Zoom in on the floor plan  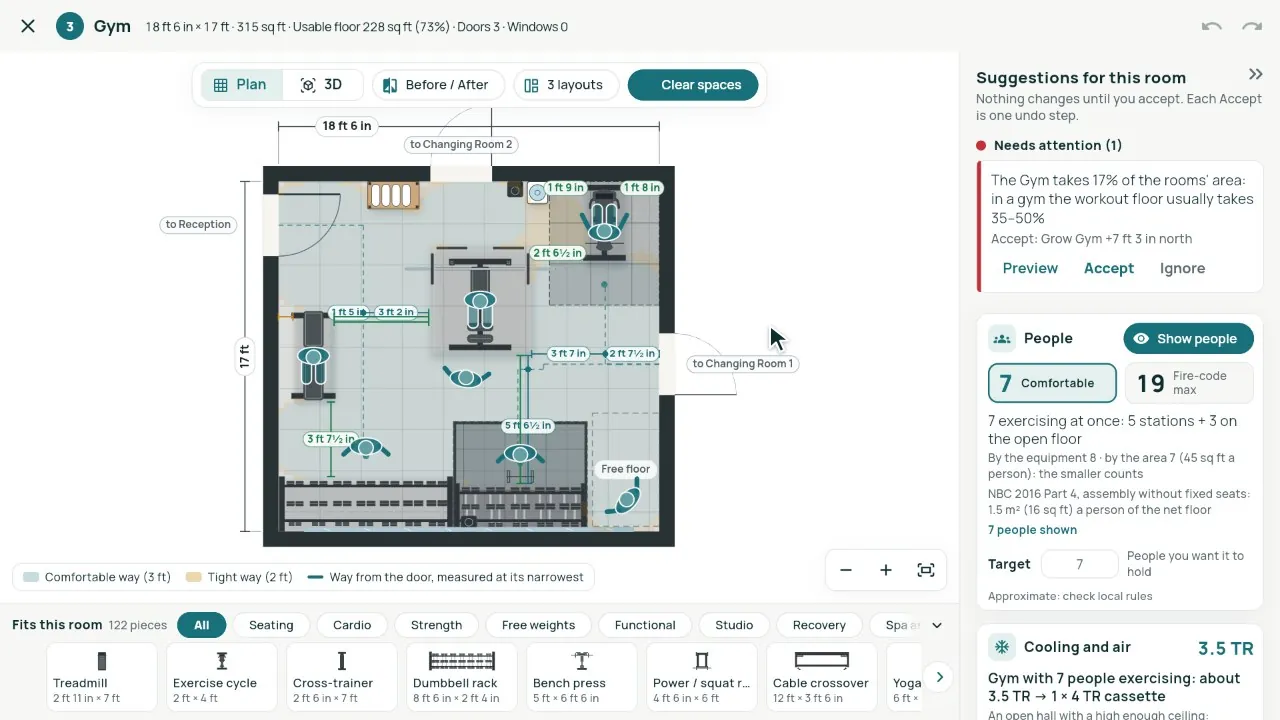coord(886,570)
